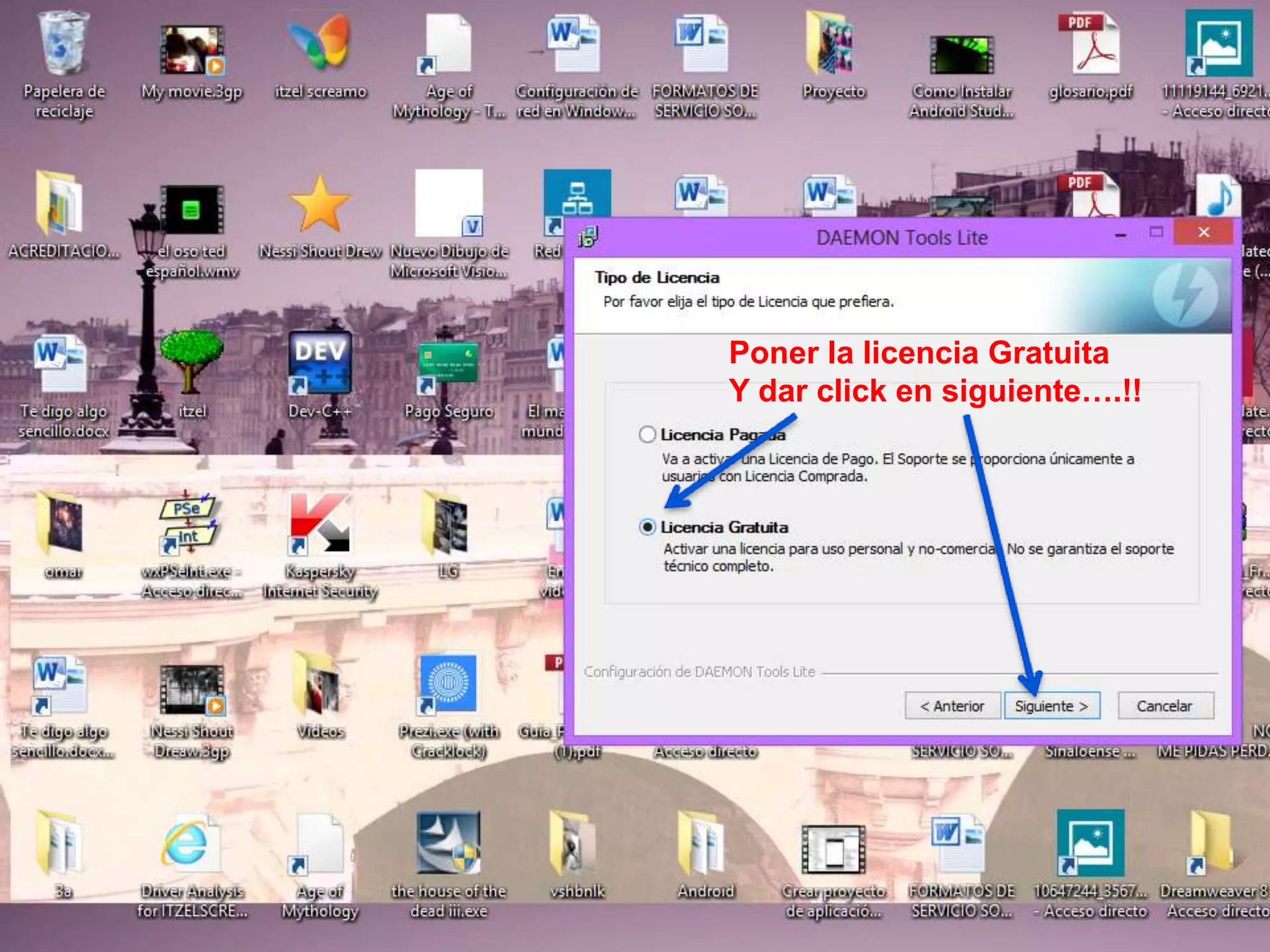Select the Pago Seguro shortcut

(449, 379)
